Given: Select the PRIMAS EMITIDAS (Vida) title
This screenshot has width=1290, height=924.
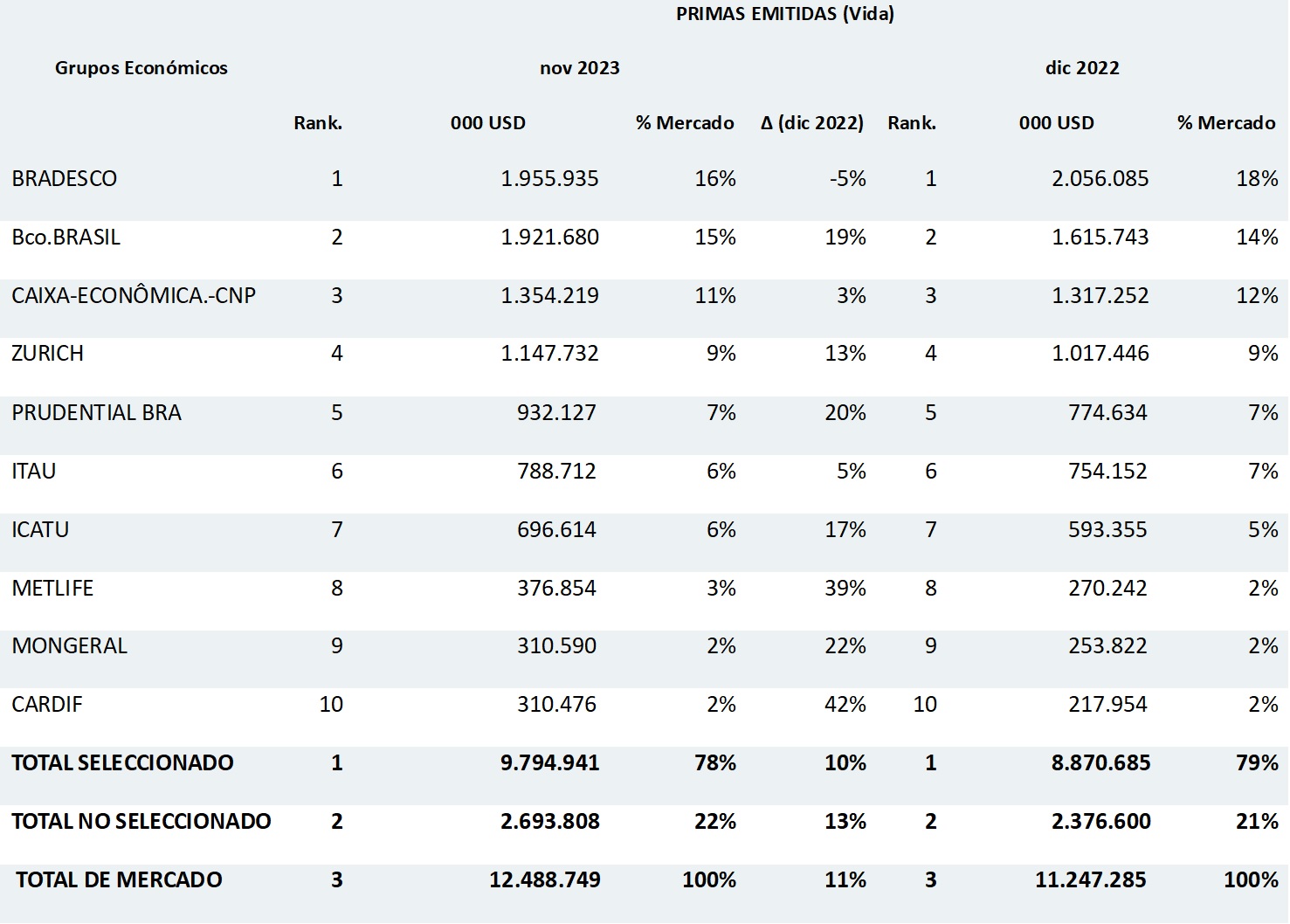Looking at the screenshot, I should pyautogui.click(x=785, y=14).
